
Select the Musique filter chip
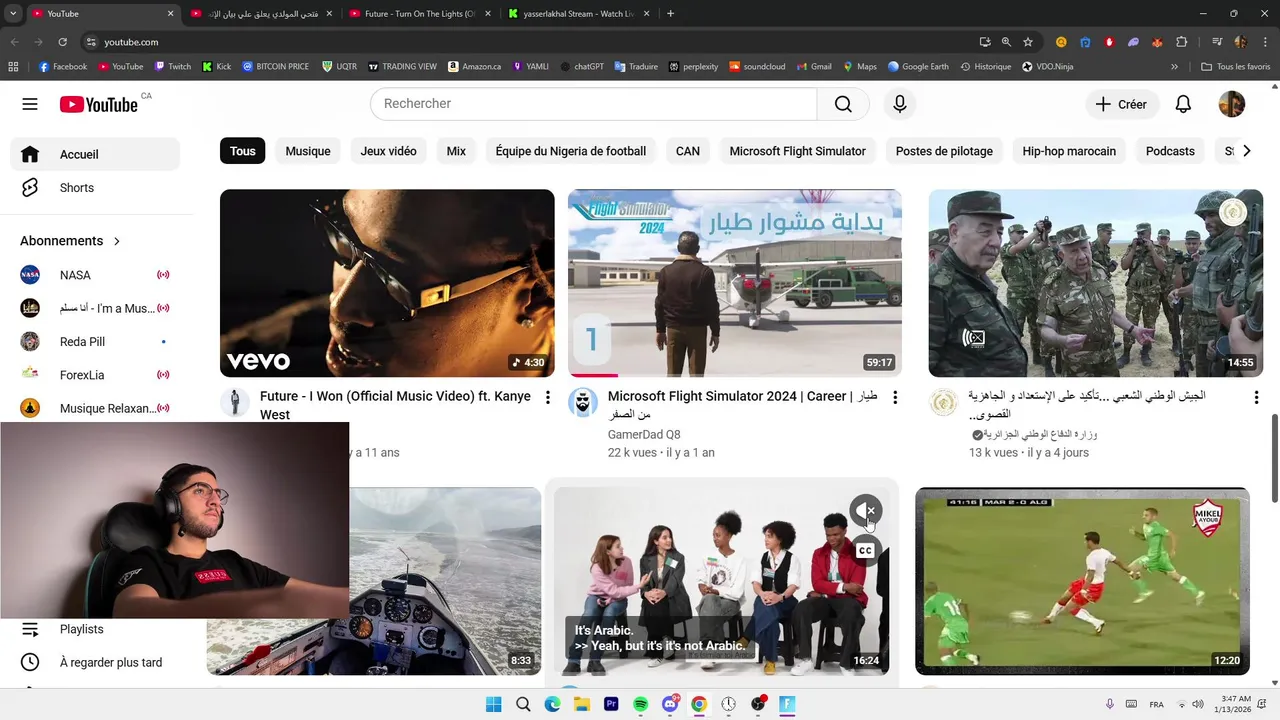point(308,151)
